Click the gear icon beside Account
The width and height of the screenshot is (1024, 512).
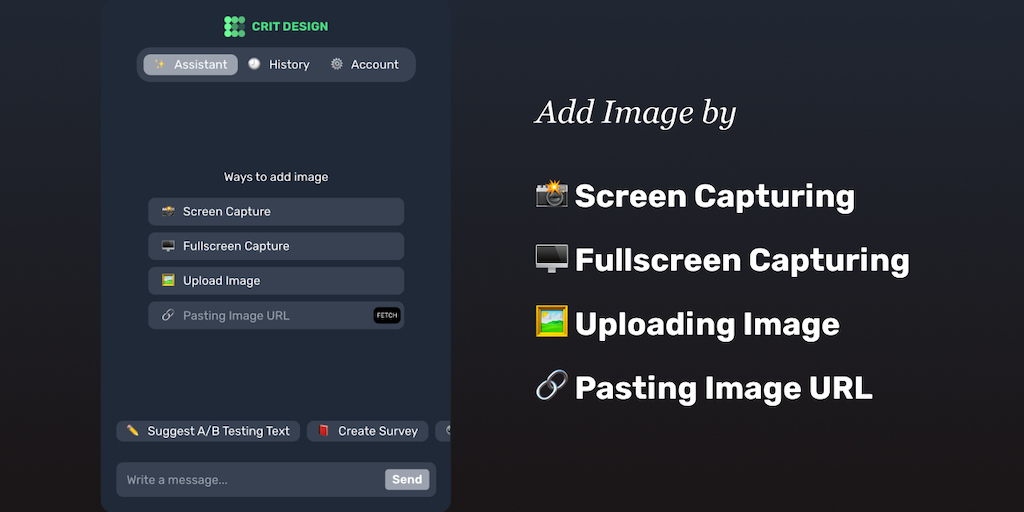(x=336, y=64)
